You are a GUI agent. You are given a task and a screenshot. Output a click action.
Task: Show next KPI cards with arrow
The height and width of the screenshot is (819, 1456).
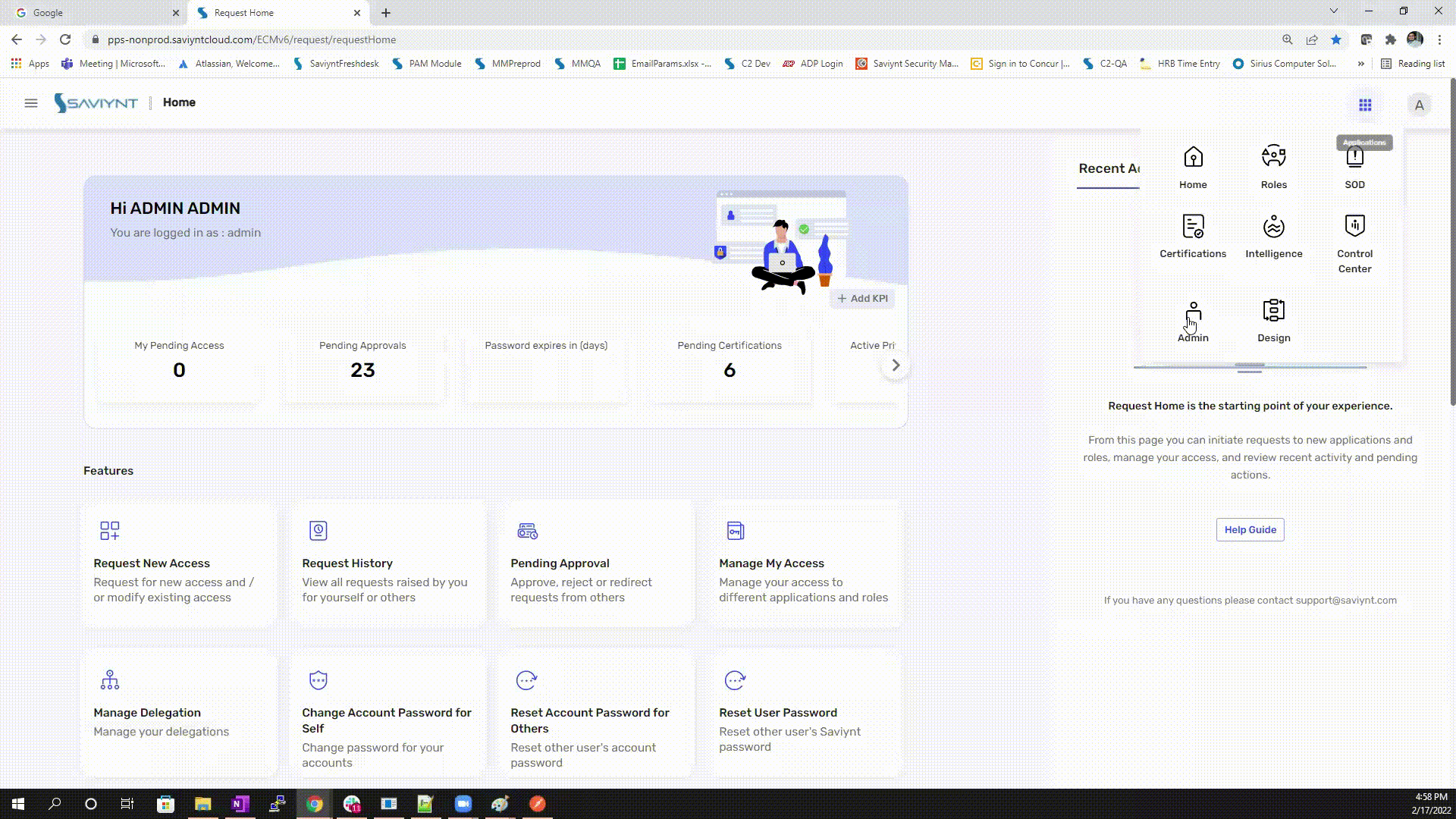click(x=896, y=366)
